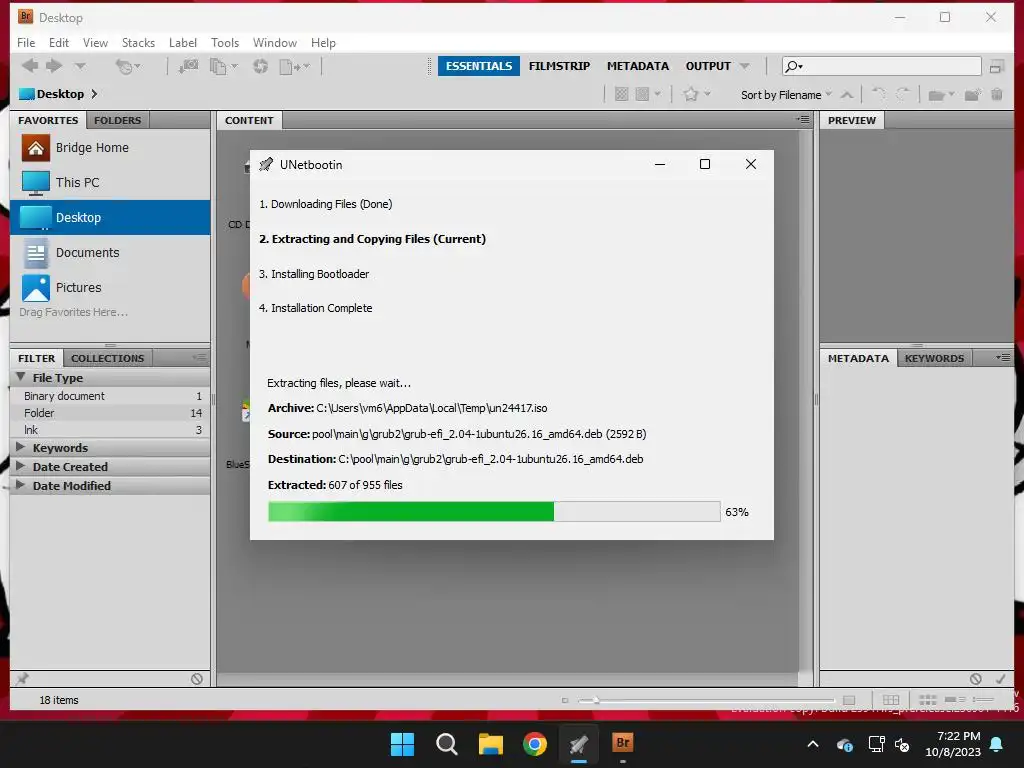1024x768 pixels.
Task: Switch to the ESSENTIALS workspace
Action: point(479,66)
